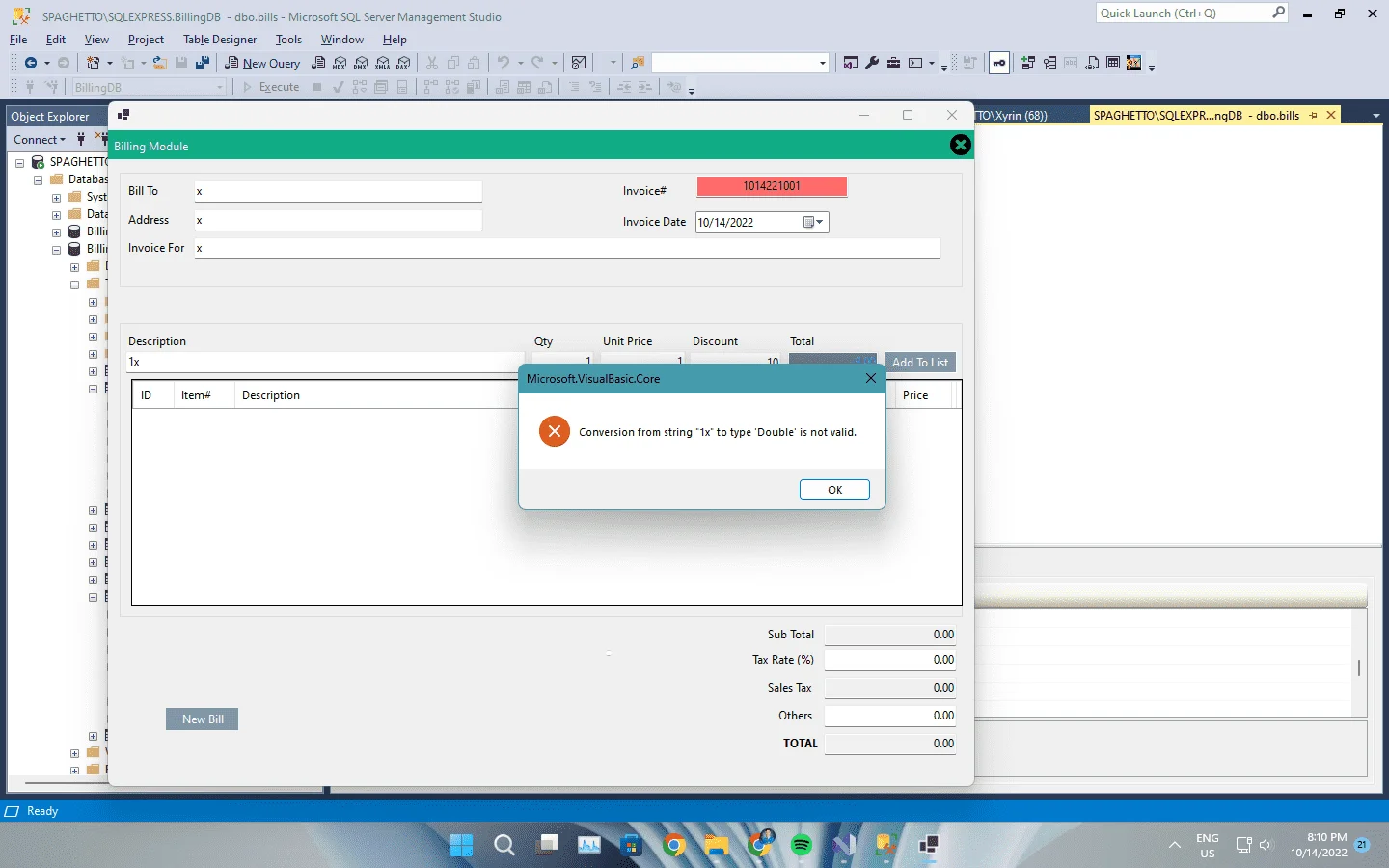Click the Add To List button
Viewport: 1389px width, 868px height.
pos(920,363)
